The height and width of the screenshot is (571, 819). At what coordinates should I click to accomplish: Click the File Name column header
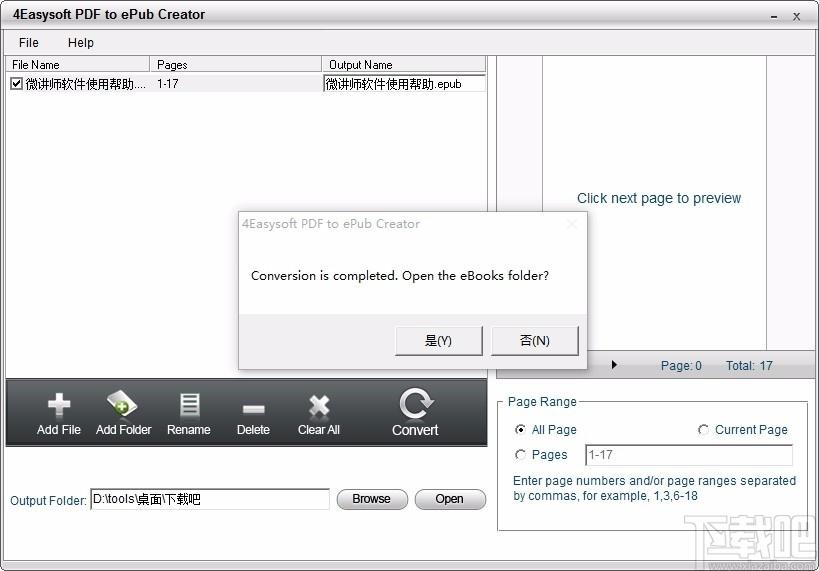point(78,64)
